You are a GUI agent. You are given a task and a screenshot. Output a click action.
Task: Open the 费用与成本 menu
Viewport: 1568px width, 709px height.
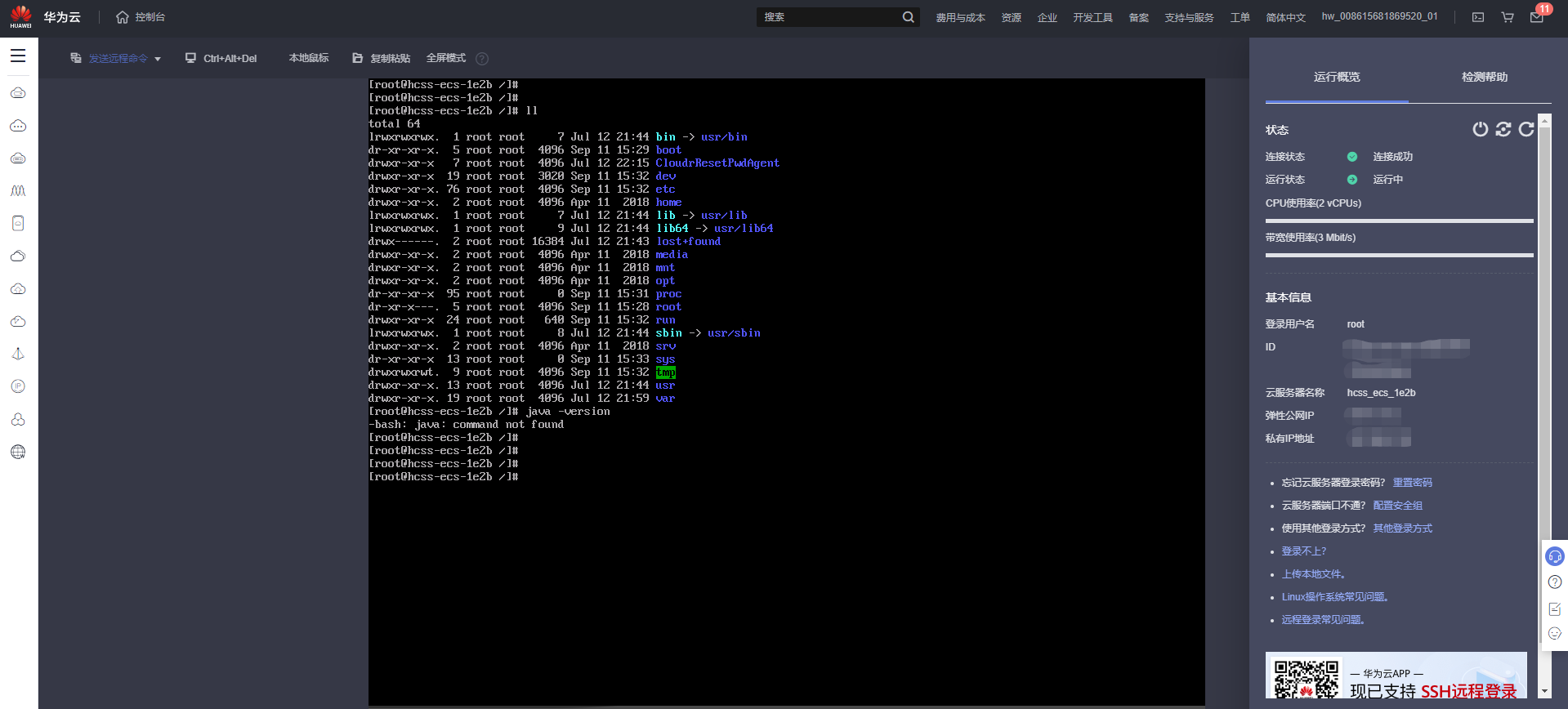tap(961, 17)
